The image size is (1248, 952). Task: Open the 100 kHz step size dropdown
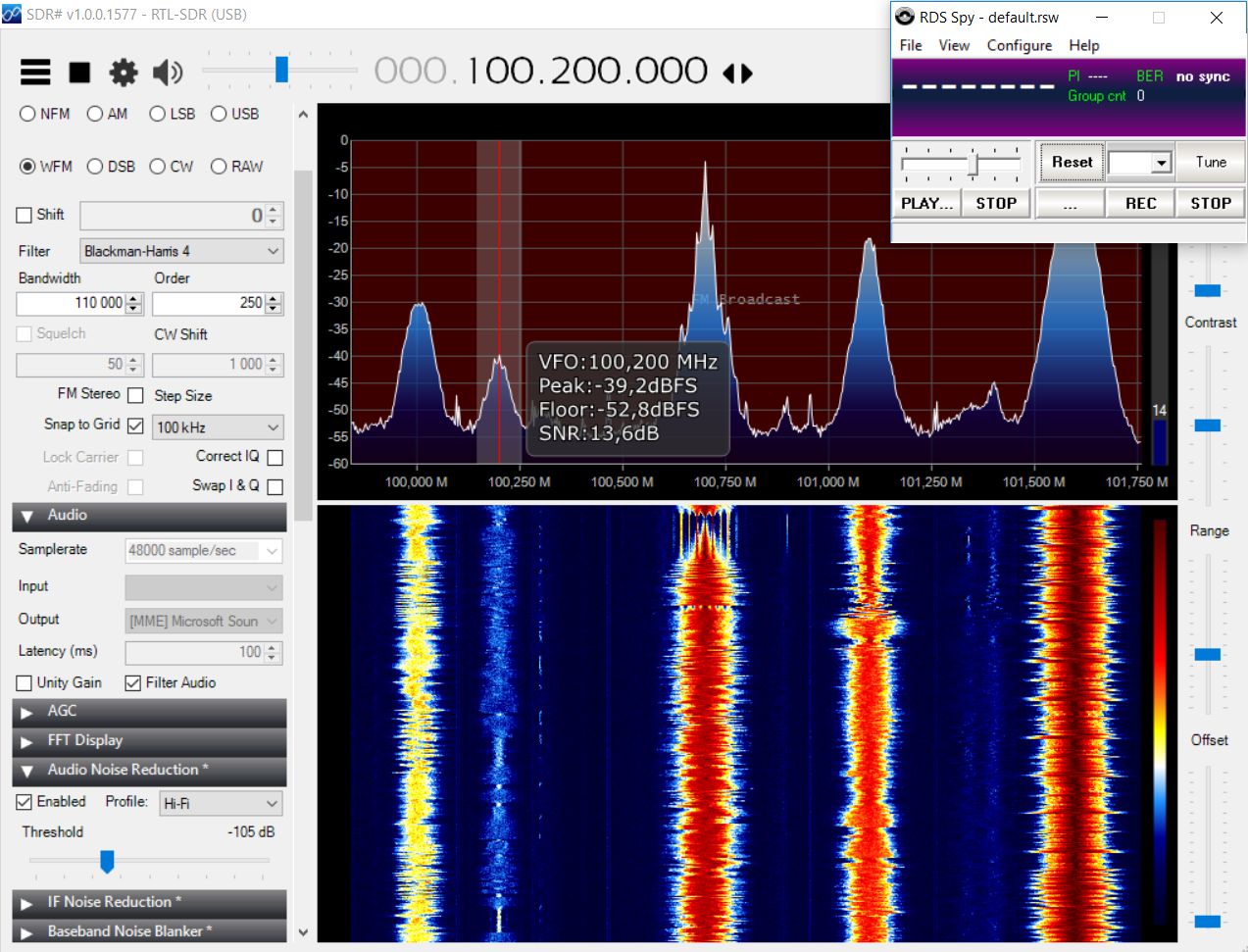point(219,427)
